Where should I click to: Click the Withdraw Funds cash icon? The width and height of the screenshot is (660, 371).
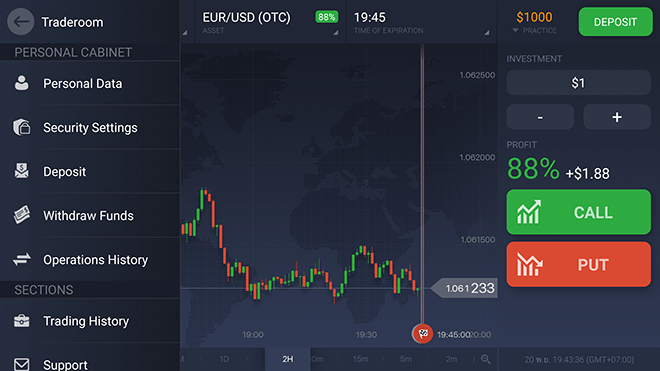click(21, 215)
